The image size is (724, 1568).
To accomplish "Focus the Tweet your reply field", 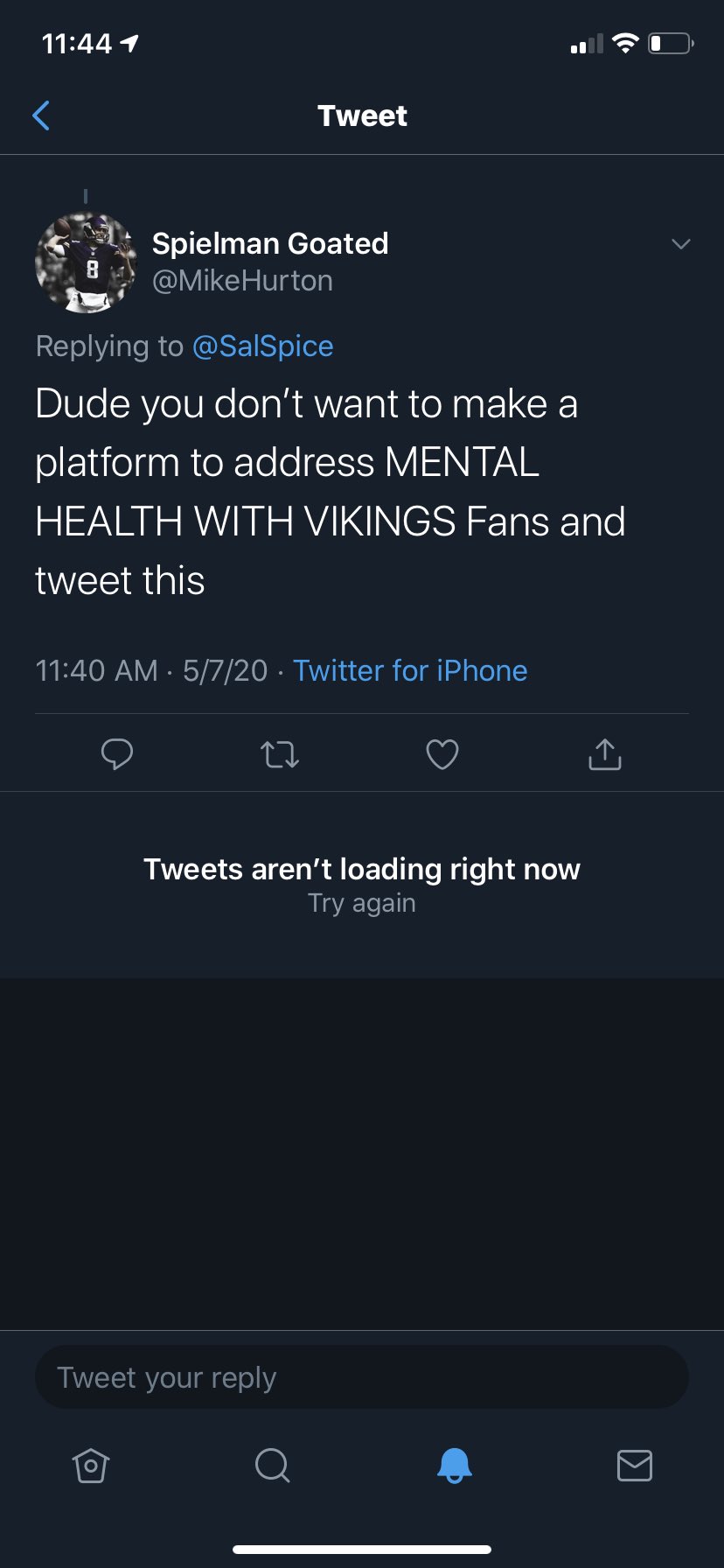I will [x=362, y=1377].
